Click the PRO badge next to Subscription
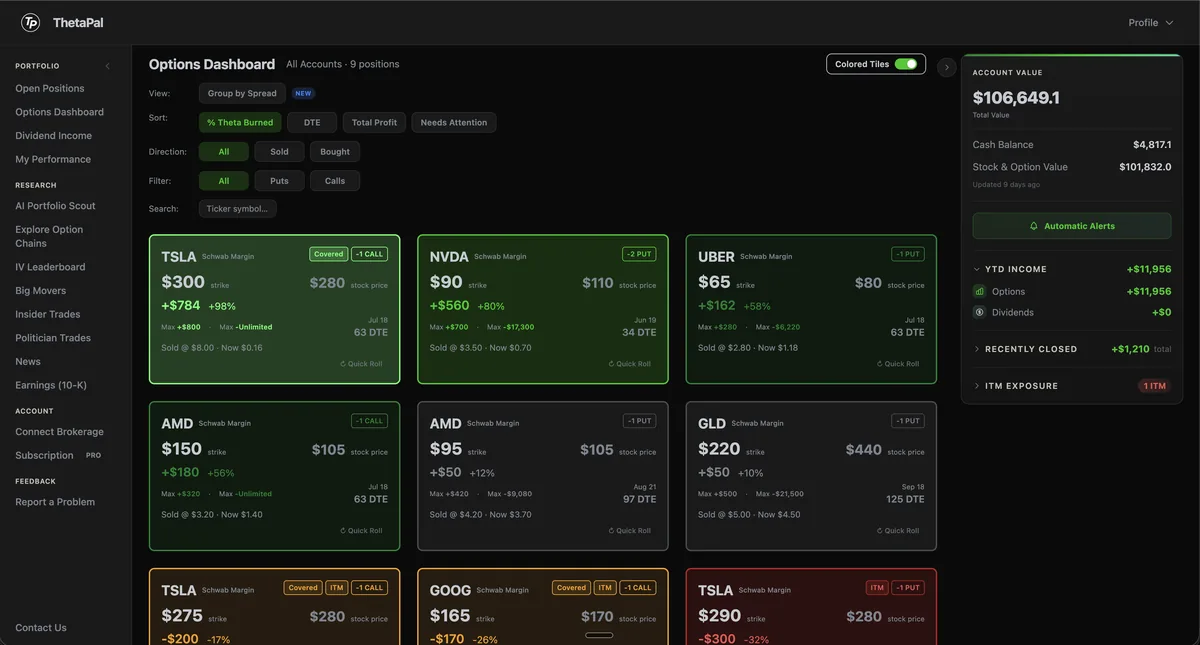 tap(93, 455)
